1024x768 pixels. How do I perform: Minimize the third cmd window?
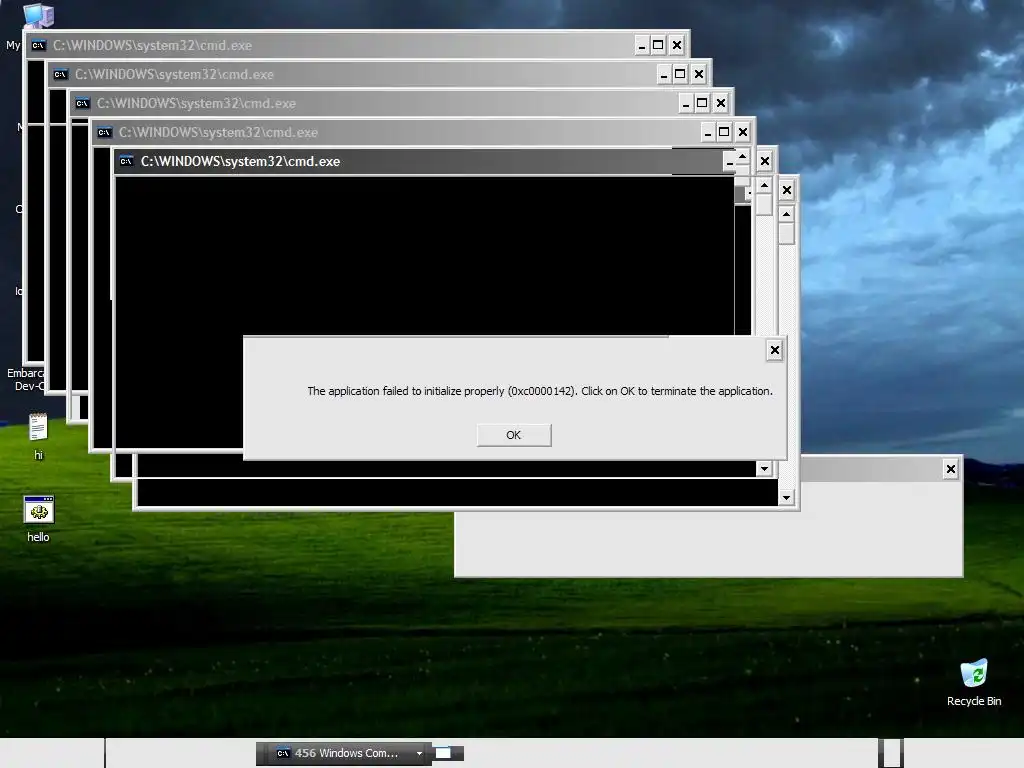(686, 103)
